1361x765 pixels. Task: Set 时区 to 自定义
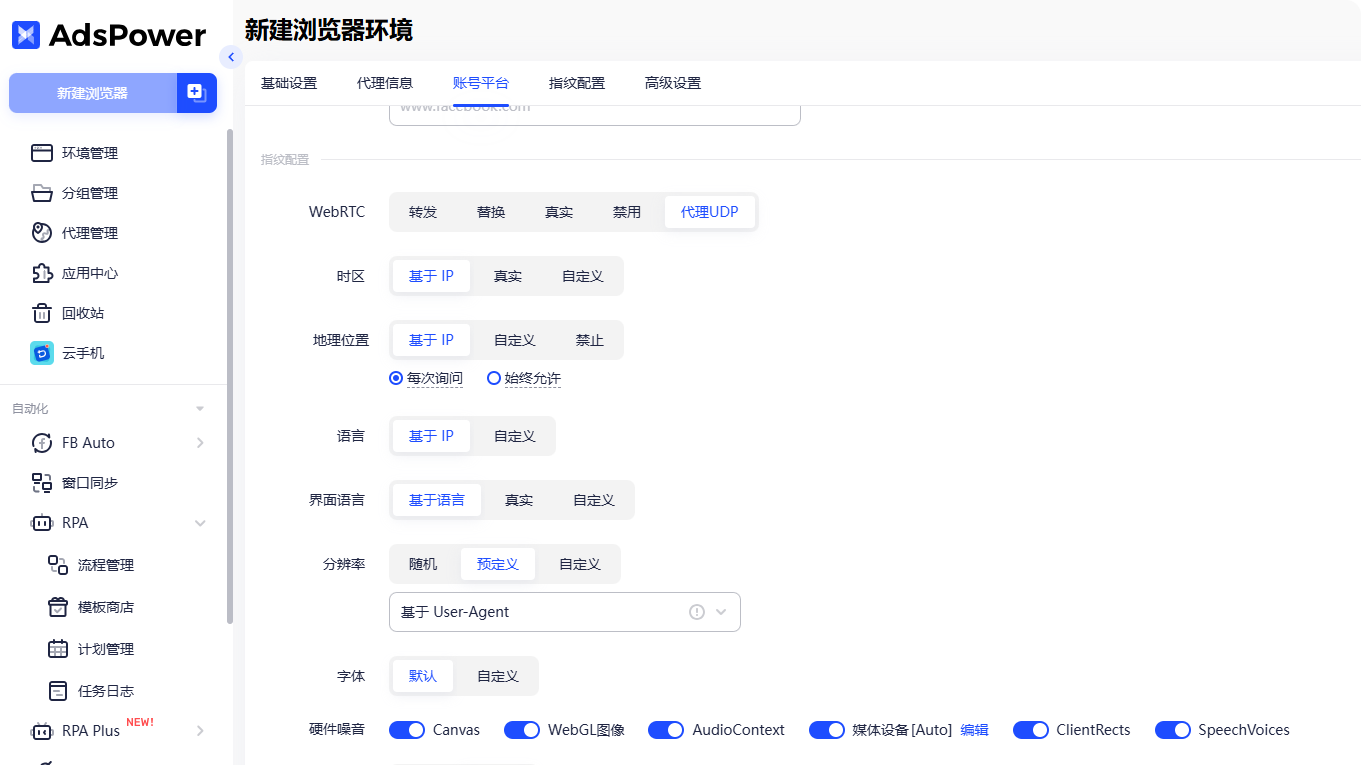tap(583, 276)
